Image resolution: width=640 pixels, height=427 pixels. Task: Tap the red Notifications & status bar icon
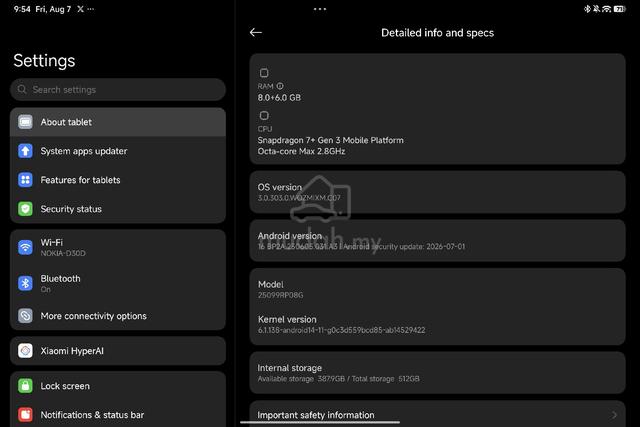tap(25, 414)
